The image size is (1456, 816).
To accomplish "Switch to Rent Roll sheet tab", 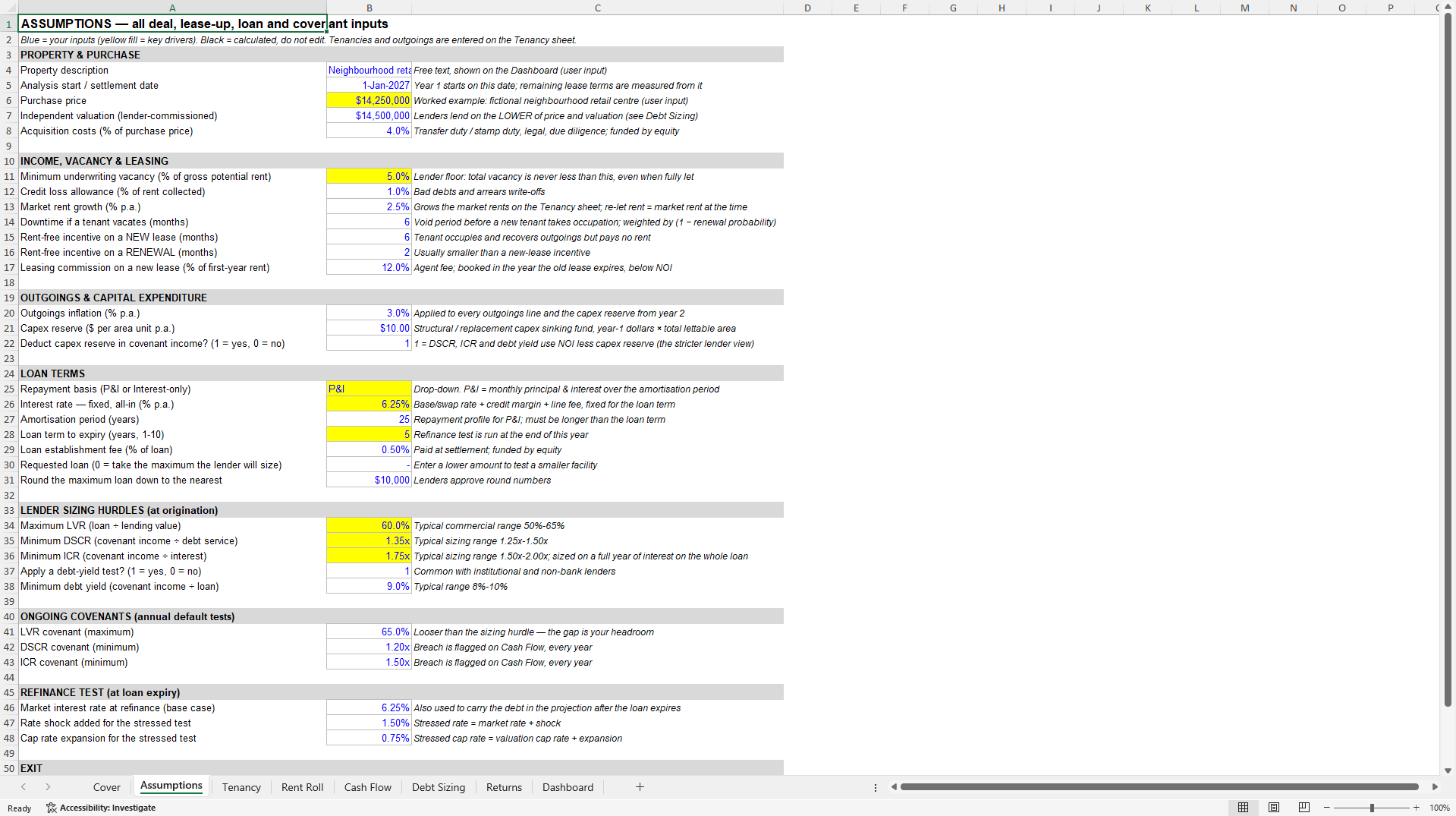I will (302, 787).
